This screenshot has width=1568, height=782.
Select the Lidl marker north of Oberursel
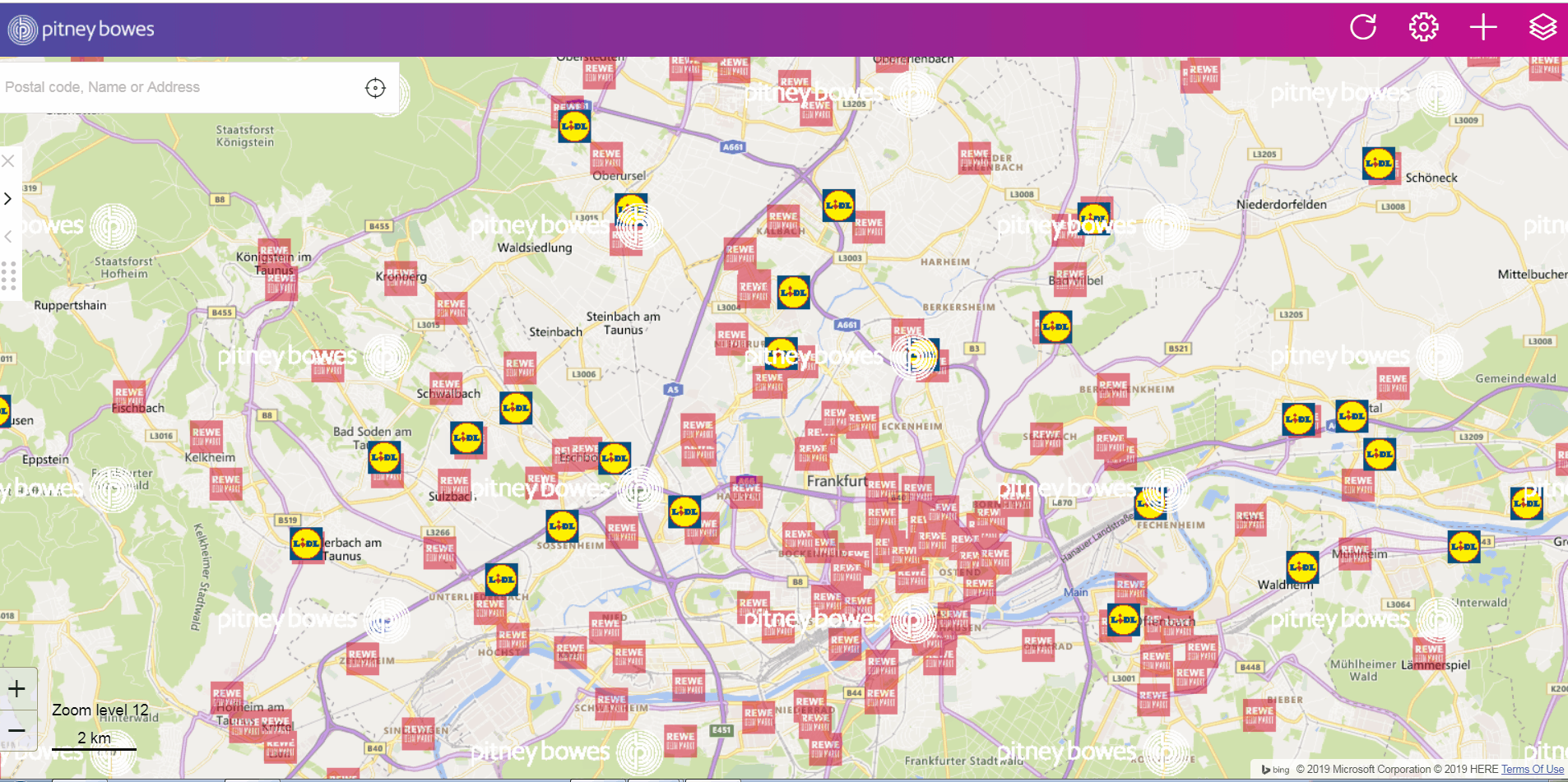[574, 127]
